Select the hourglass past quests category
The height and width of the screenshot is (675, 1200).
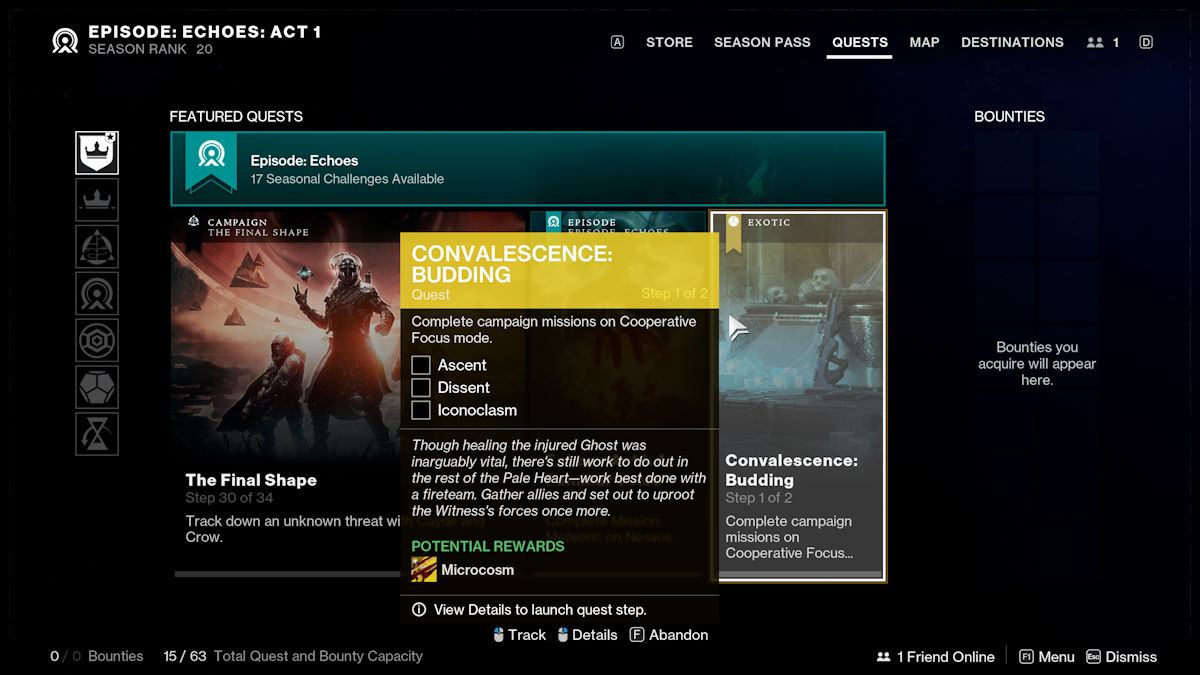click(97, 434)
